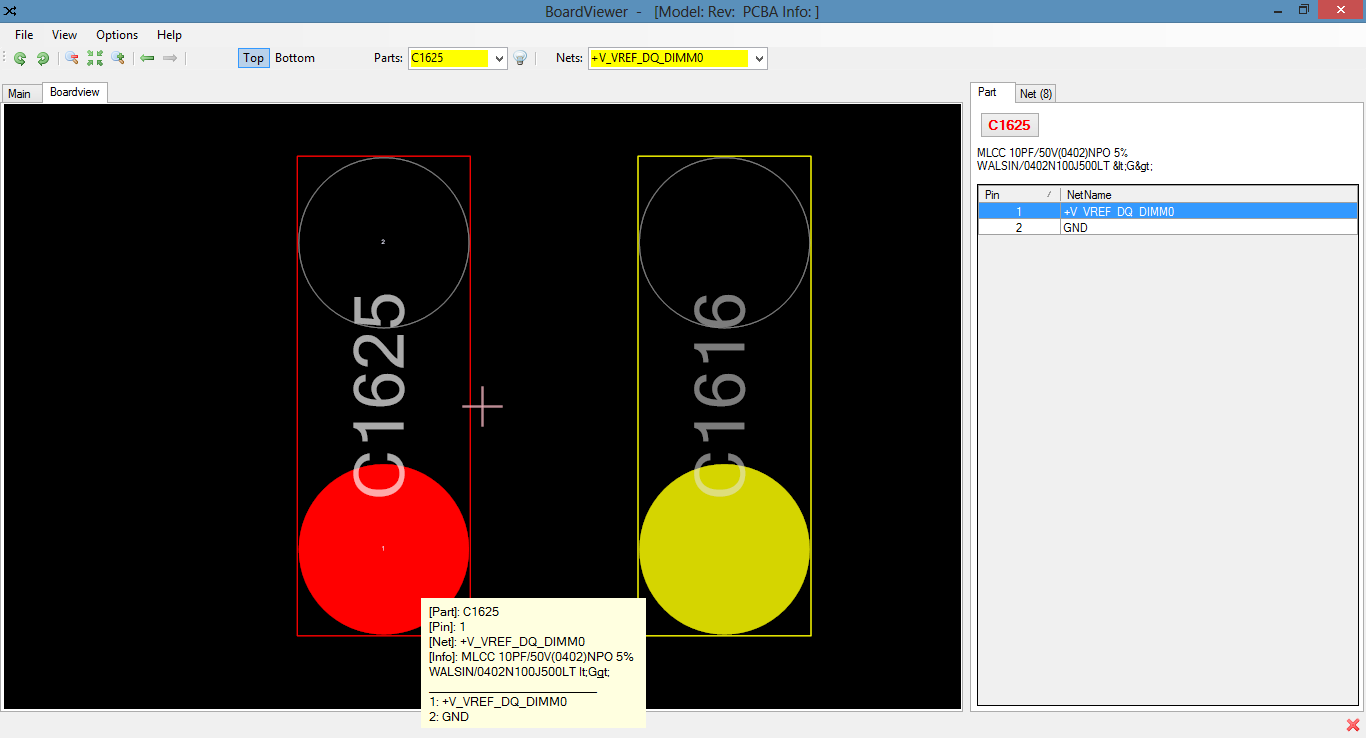Click the yellow pad of C1616
The width and height of the screenshot is (1366, 738).
[724, 549]
